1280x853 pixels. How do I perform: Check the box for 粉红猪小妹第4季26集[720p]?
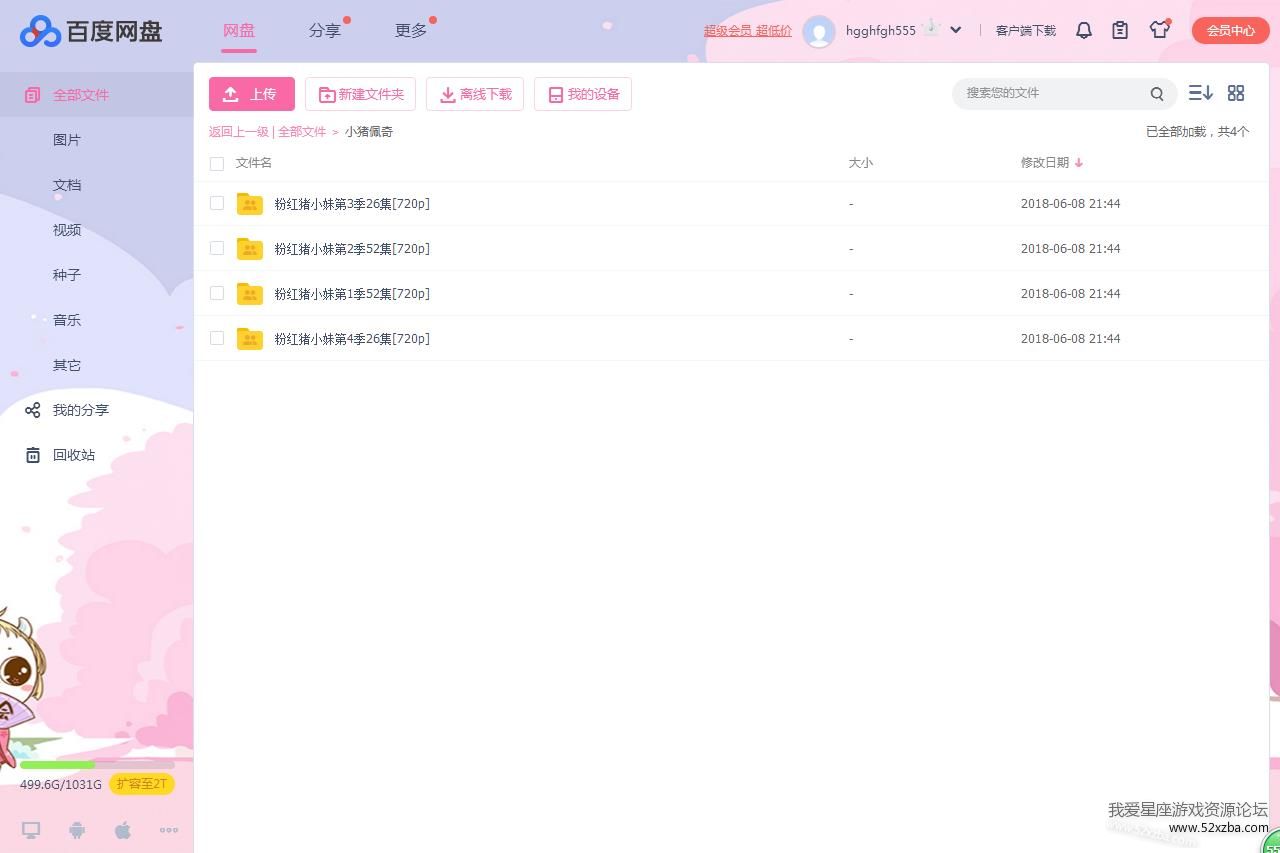coord(217,338)
